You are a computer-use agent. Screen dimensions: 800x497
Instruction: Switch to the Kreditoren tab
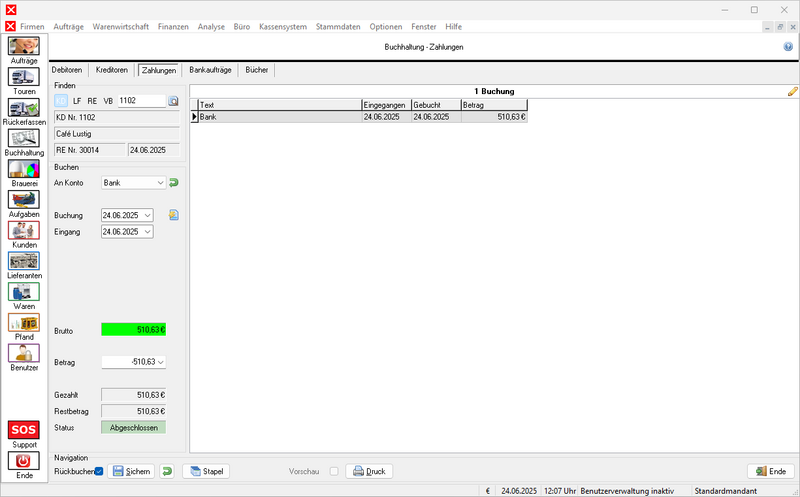112,70
